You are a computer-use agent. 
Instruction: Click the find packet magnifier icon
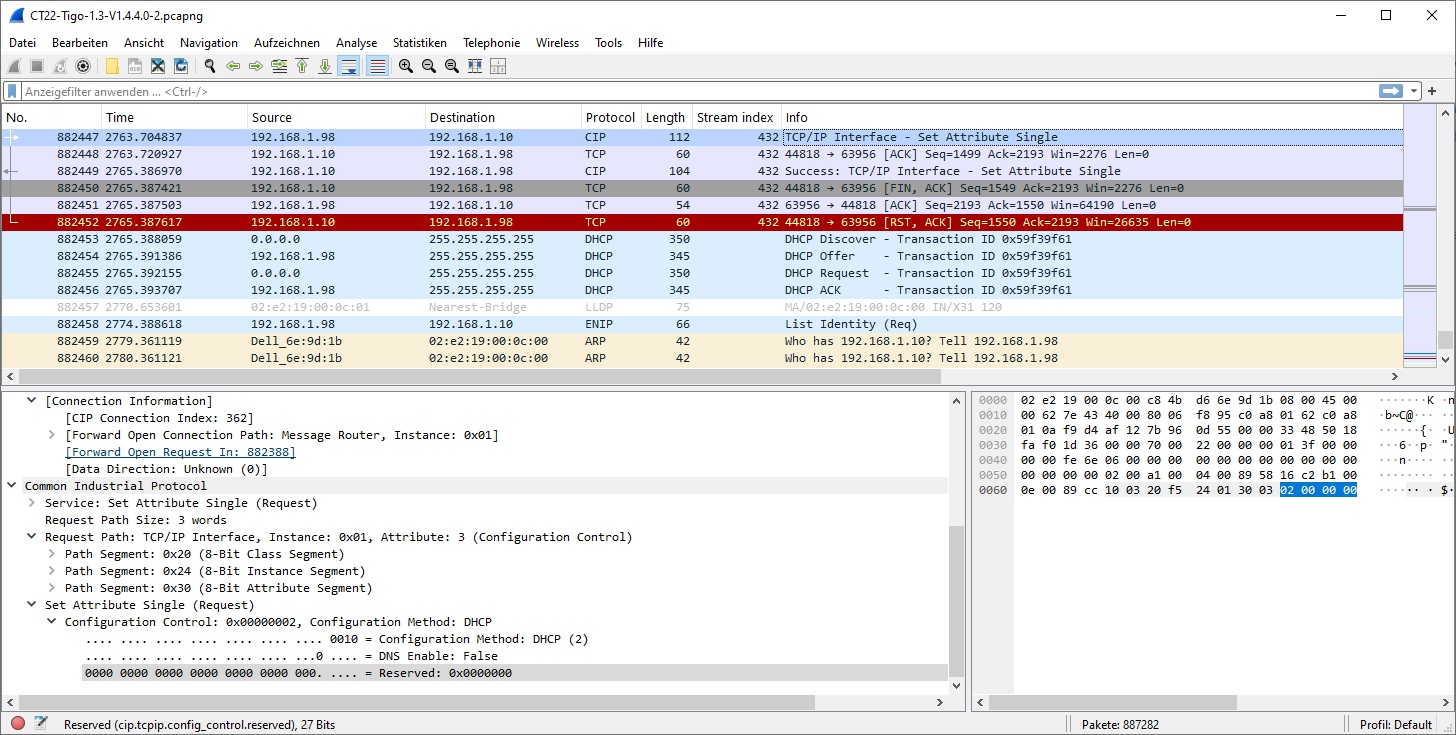tap(210, 66)
